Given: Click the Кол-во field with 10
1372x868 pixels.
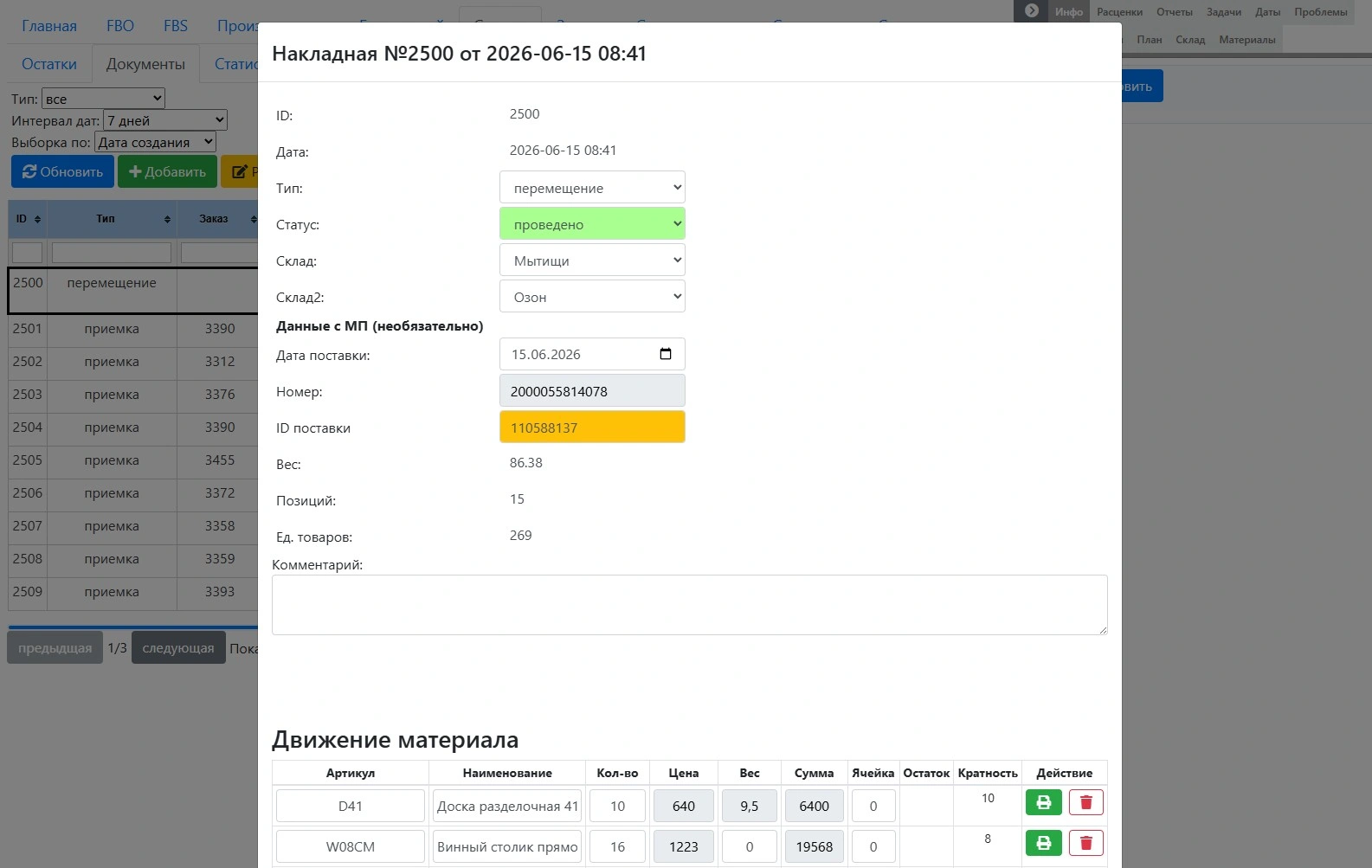Looking at the screenshot, I should tap(617, 806).
